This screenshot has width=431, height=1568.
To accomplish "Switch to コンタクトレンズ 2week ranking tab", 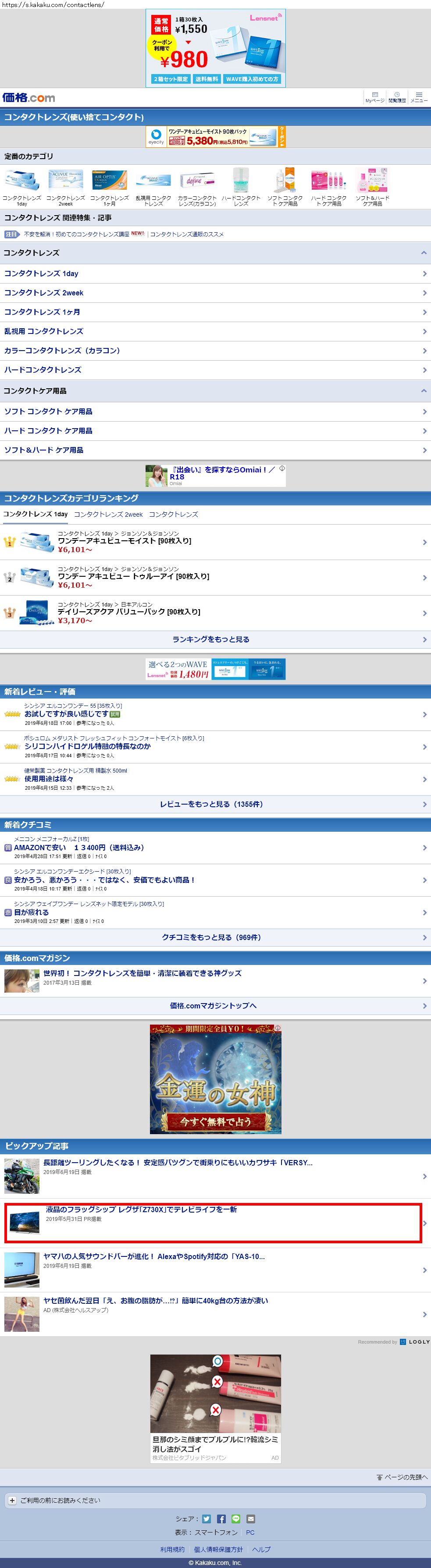I will pos(108,514).
